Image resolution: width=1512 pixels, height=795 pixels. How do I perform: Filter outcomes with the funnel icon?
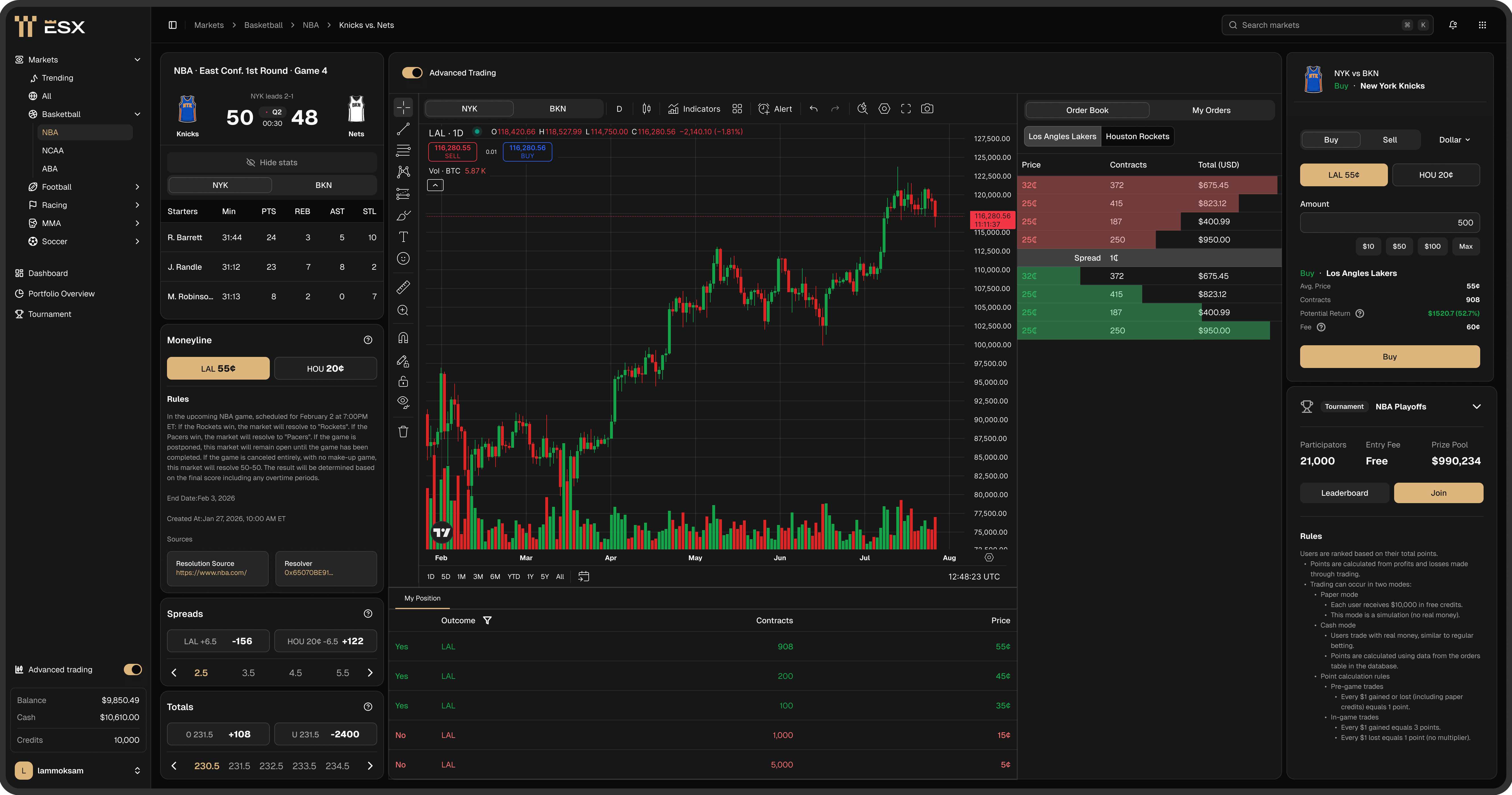(x=487, y=620)
